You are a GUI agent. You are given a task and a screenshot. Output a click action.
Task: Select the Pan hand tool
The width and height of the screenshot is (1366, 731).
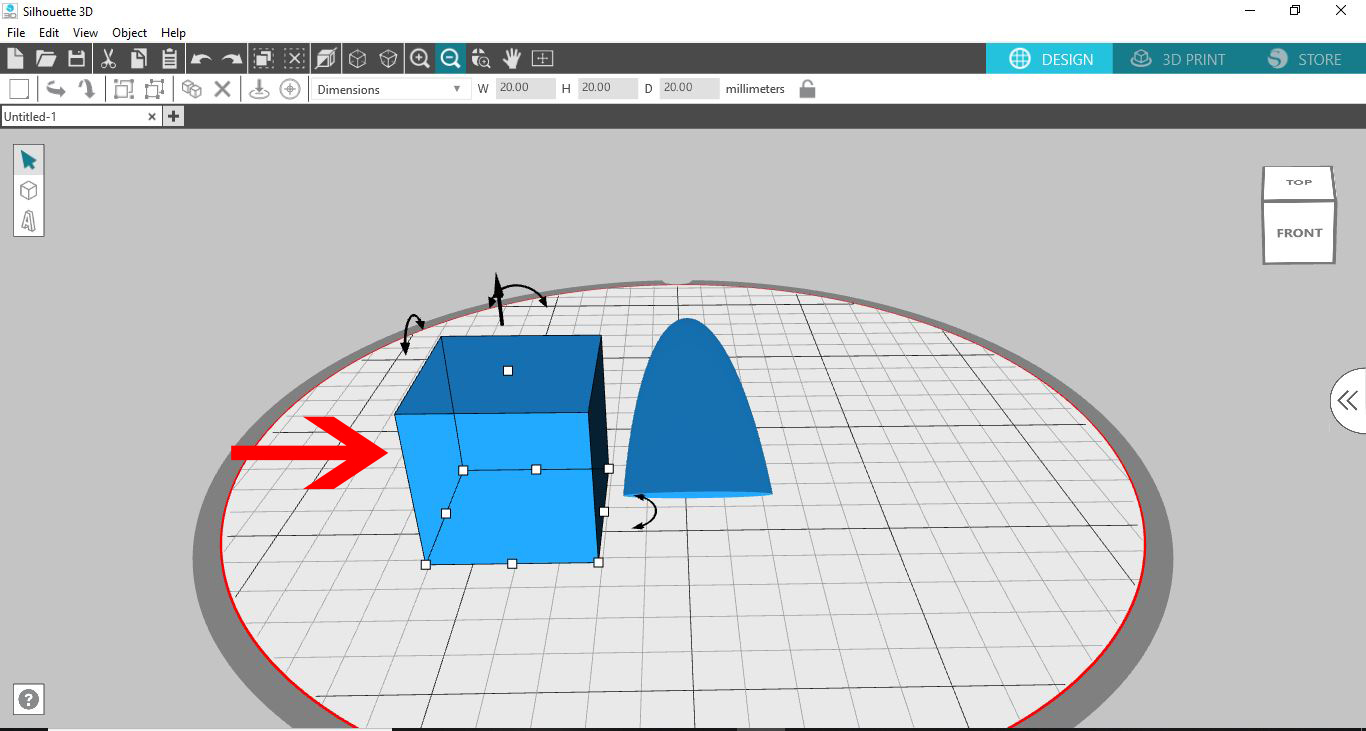pyautogui.click(x=512, y=58)
